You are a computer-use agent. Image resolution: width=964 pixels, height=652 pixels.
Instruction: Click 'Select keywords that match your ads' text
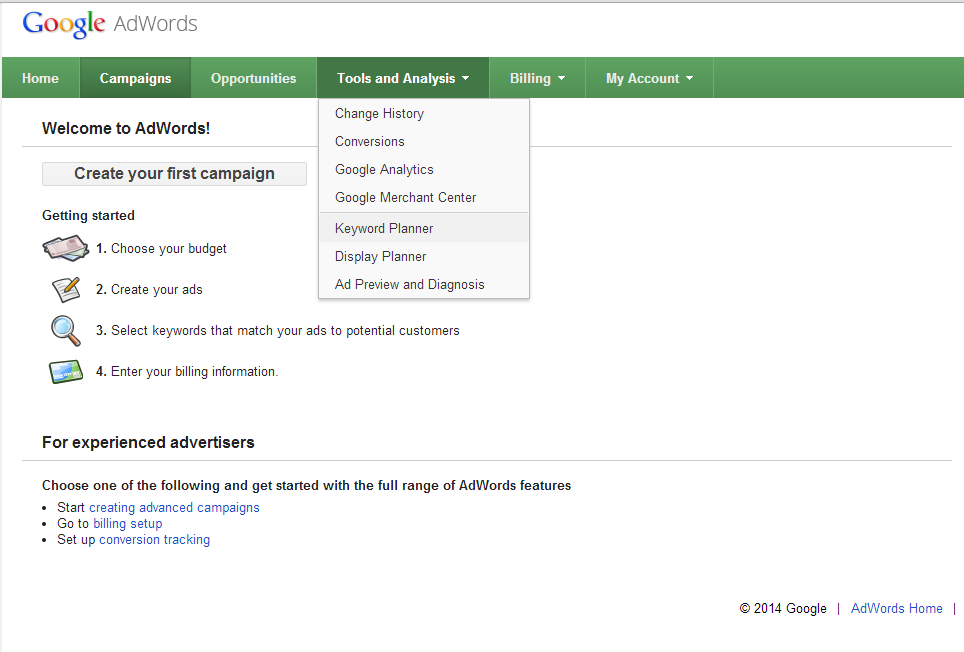point(285,331)
